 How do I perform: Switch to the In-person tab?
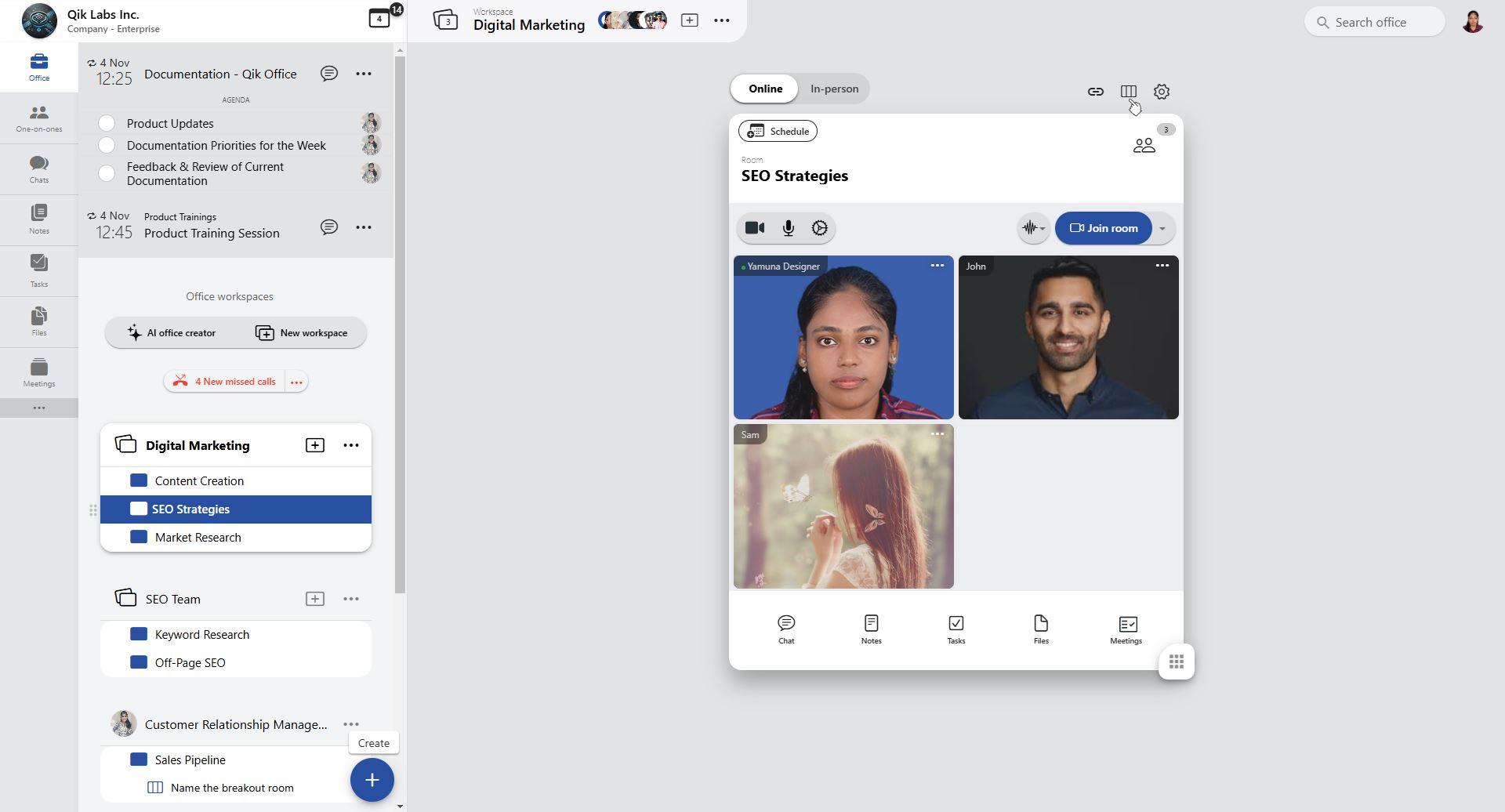click(834, 89)
